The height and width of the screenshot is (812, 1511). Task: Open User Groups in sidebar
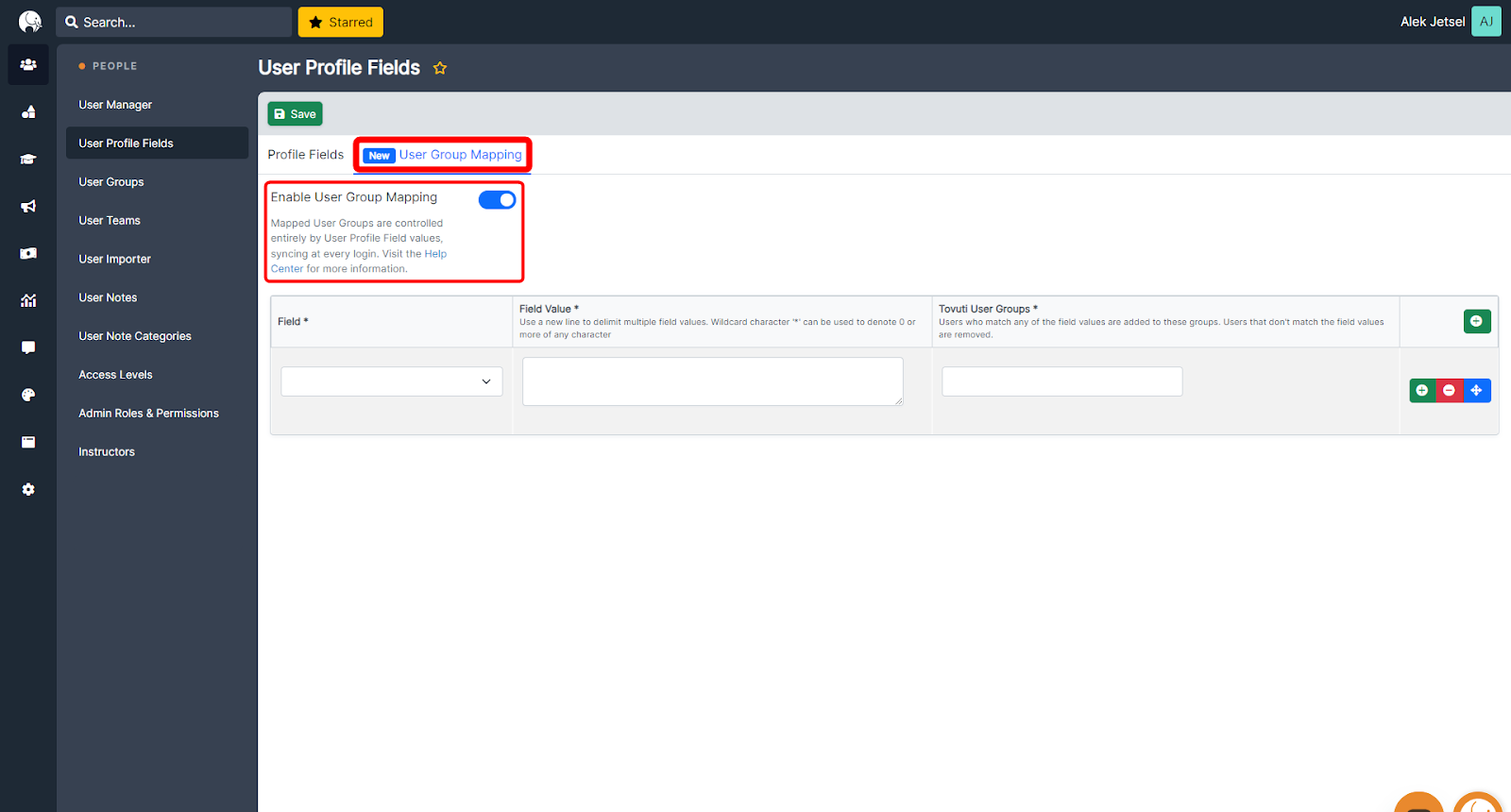111,182
